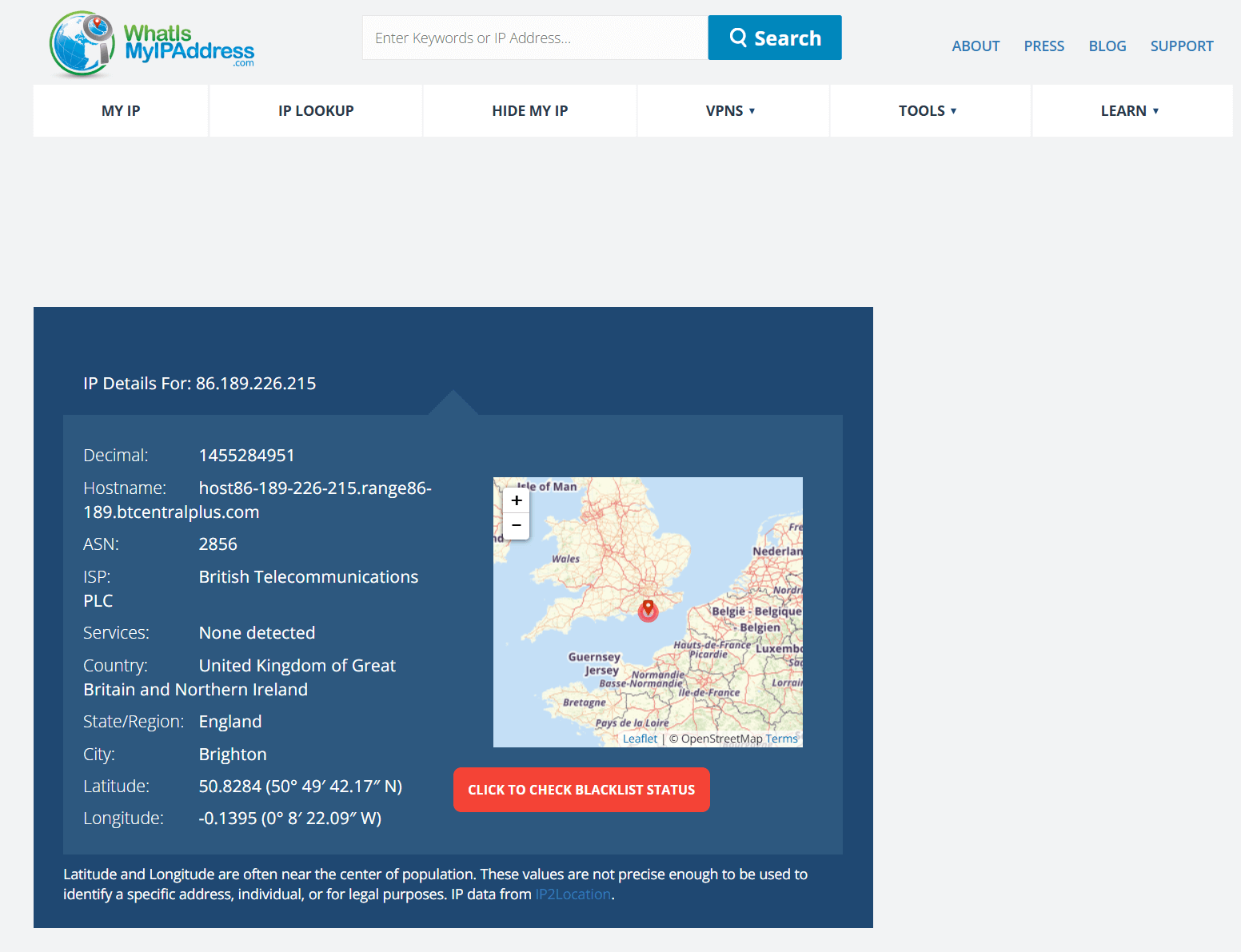1241x952 pixels.
Task: Open the HIDE MY IP page
Action: click(x=529, y=111)
